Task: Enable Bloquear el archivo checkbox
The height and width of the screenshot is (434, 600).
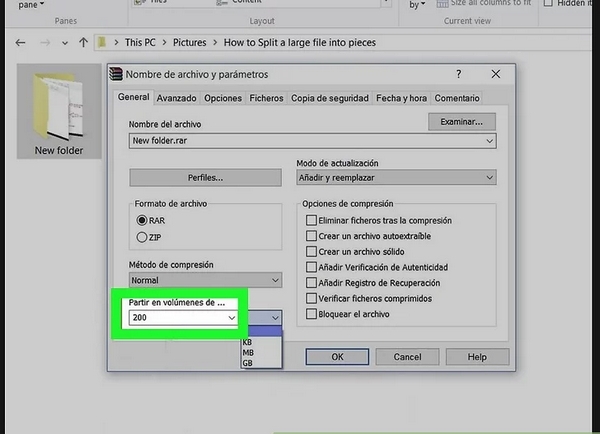Action: point(312,314)
